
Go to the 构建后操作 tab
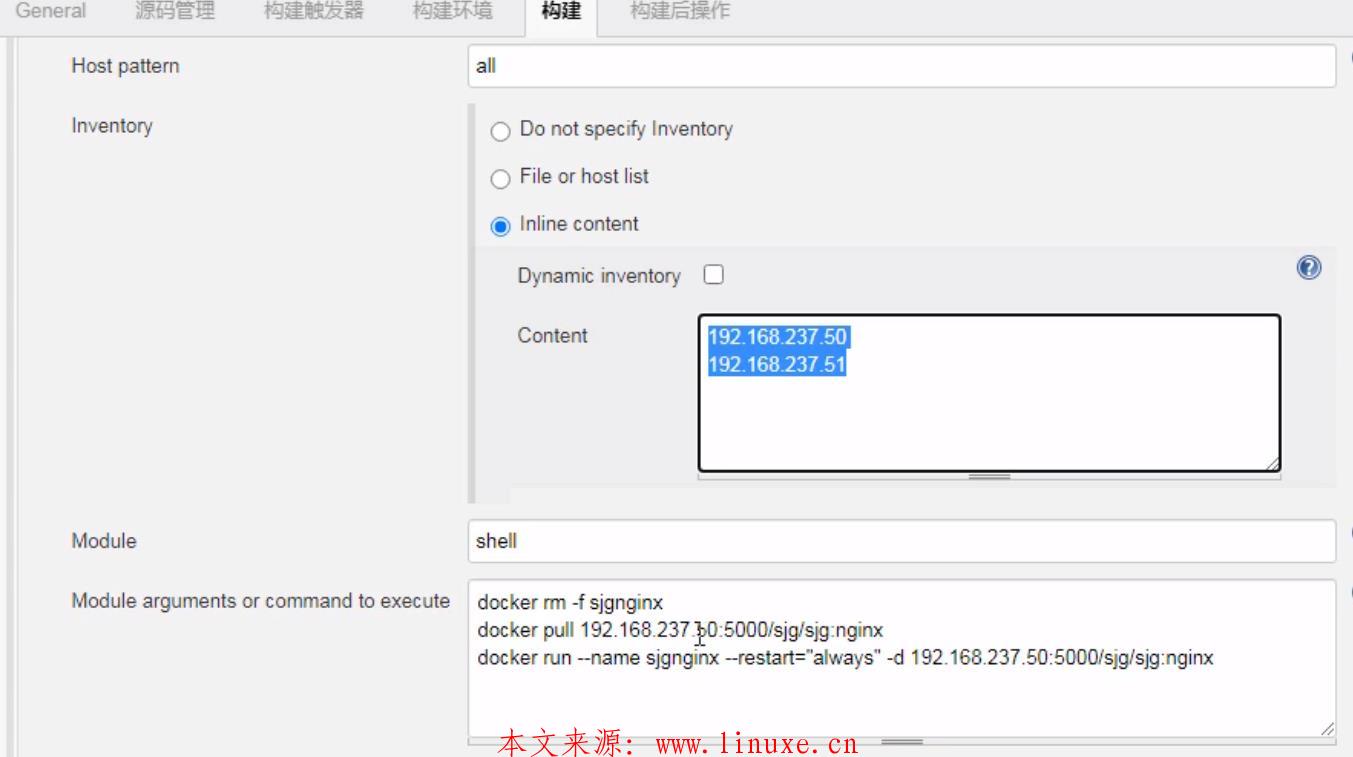click(x=680, y=12)
